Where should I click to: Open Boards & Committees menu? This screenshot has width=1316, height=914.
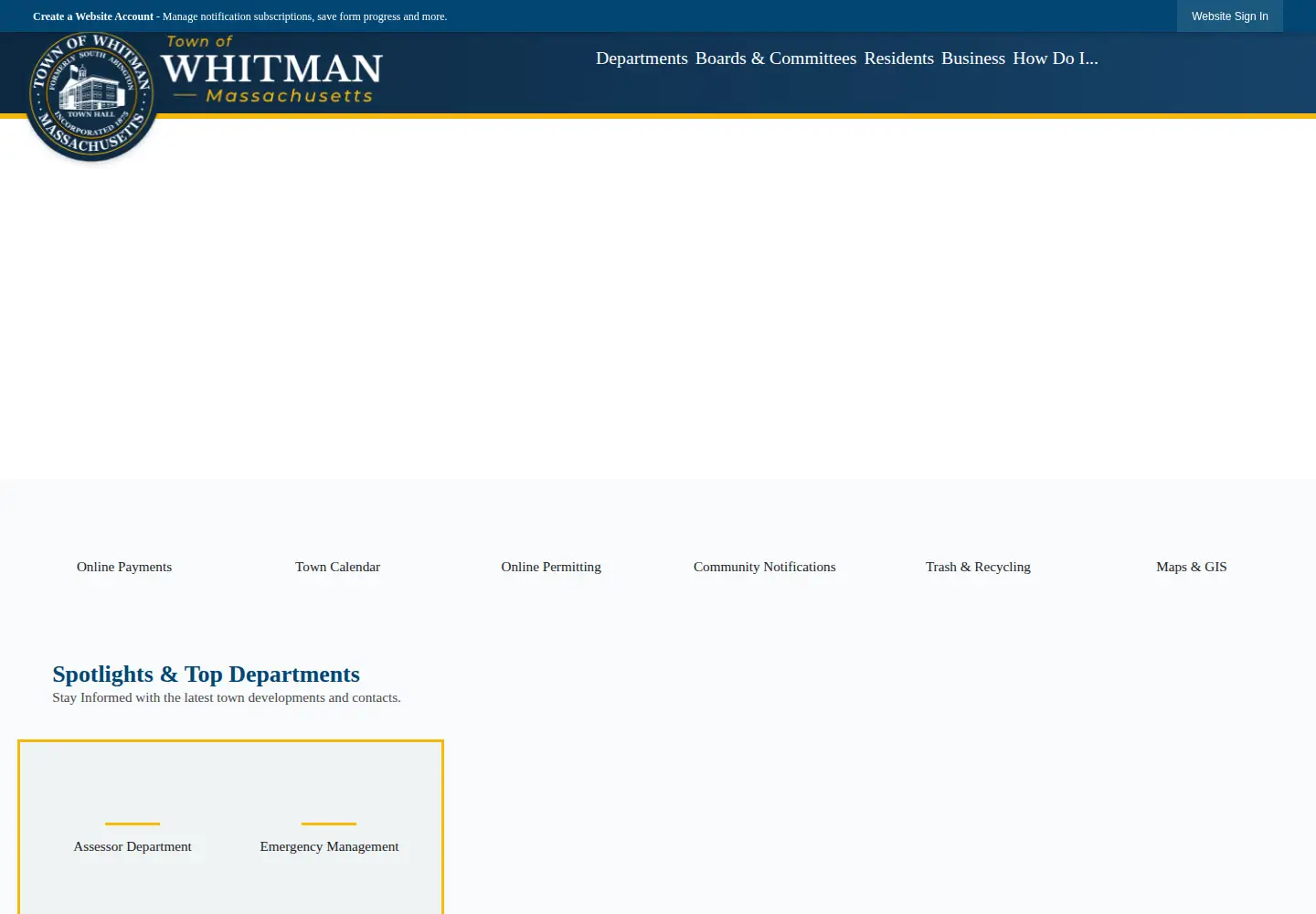point(776,58)
